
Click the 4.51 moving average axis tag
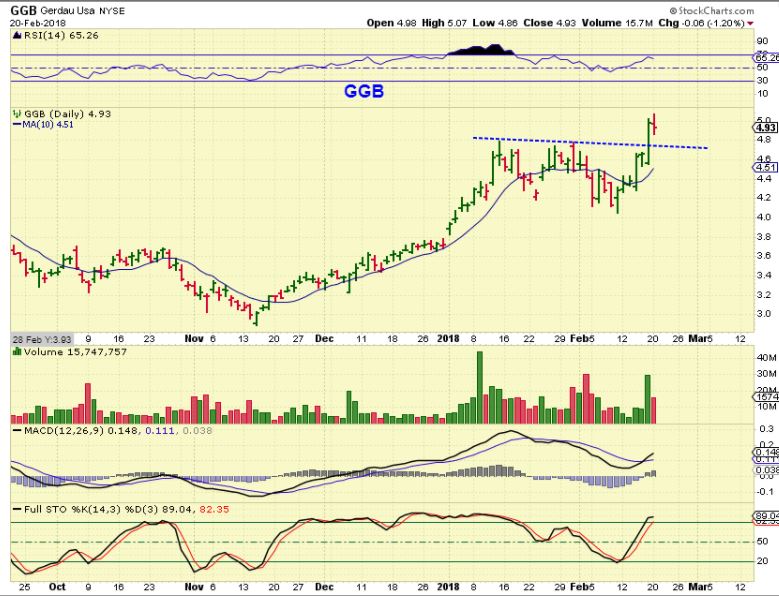tap(765, 167)
